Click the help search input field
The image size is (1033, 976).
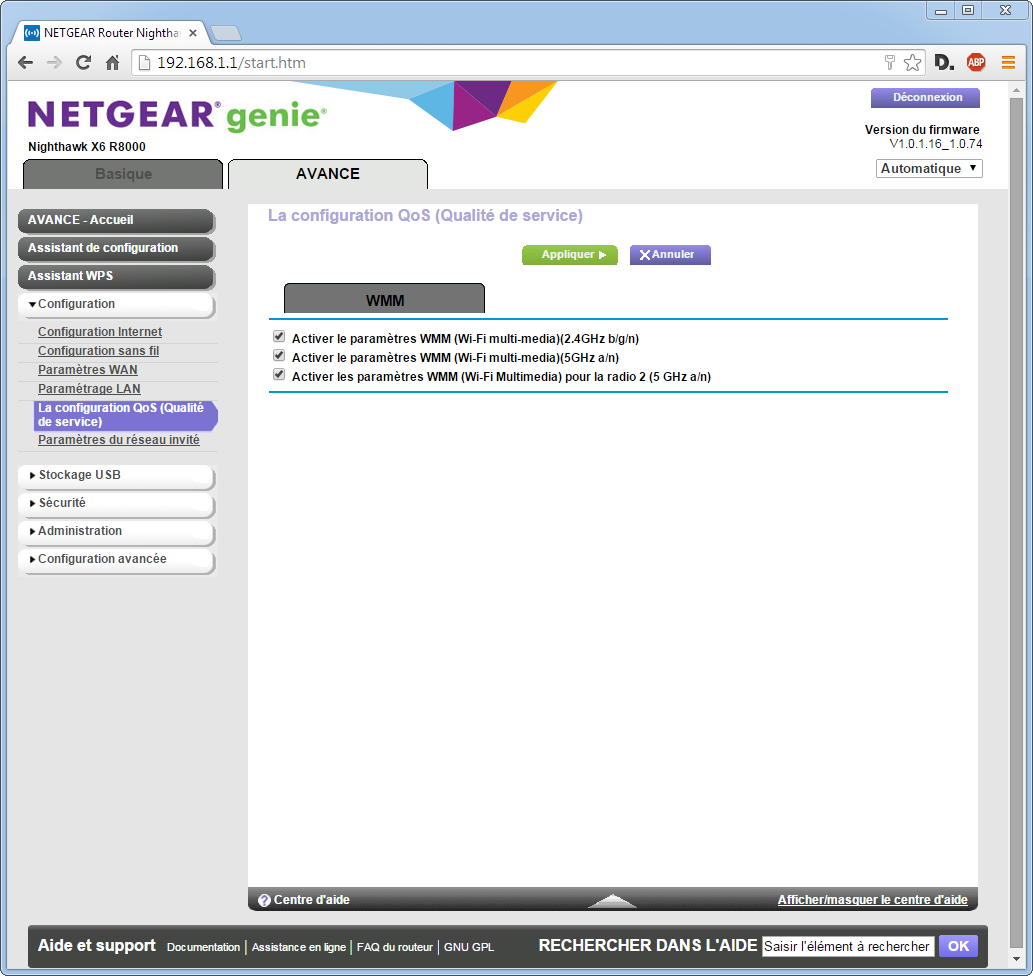(x=847, y=946)
